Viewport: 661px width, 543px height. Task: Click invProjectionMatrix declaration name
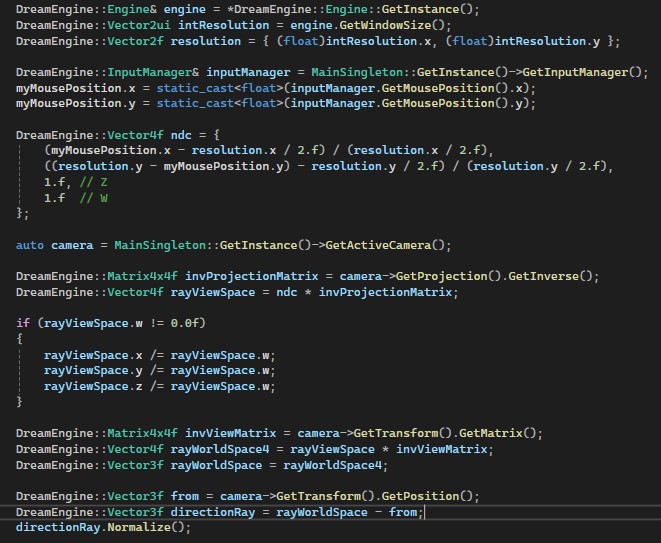tap(252, 277)
